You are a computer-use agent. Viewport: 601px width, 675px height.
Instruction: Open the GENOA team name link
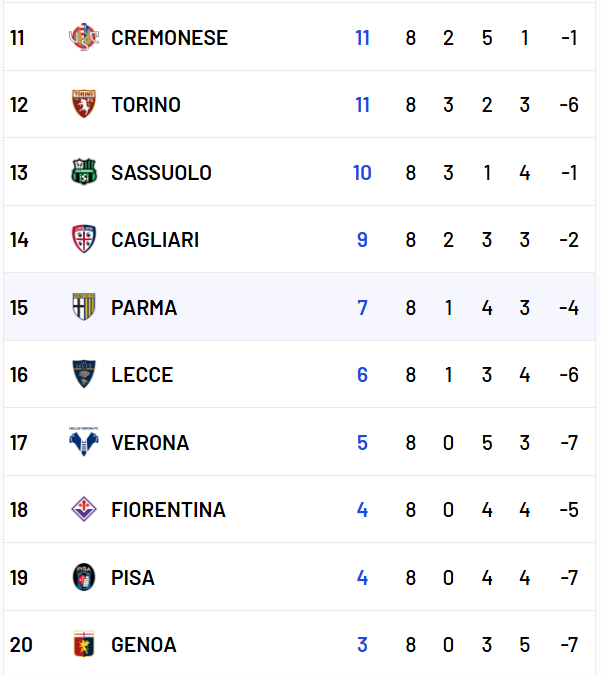[144, 645]
